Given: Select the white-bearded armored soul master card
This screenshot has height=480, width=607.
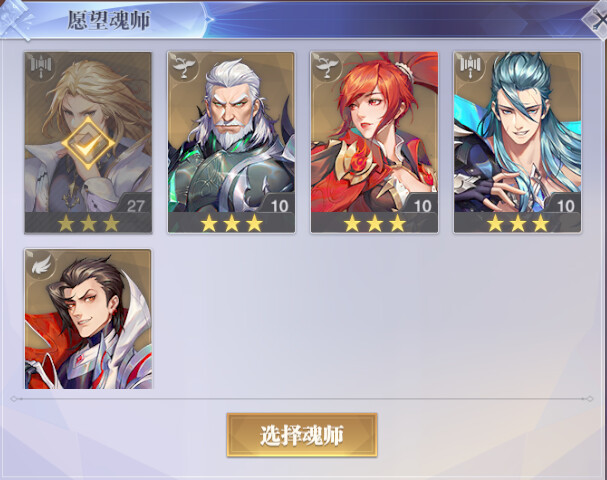Looking at the screenshot, I should point(231,142).
